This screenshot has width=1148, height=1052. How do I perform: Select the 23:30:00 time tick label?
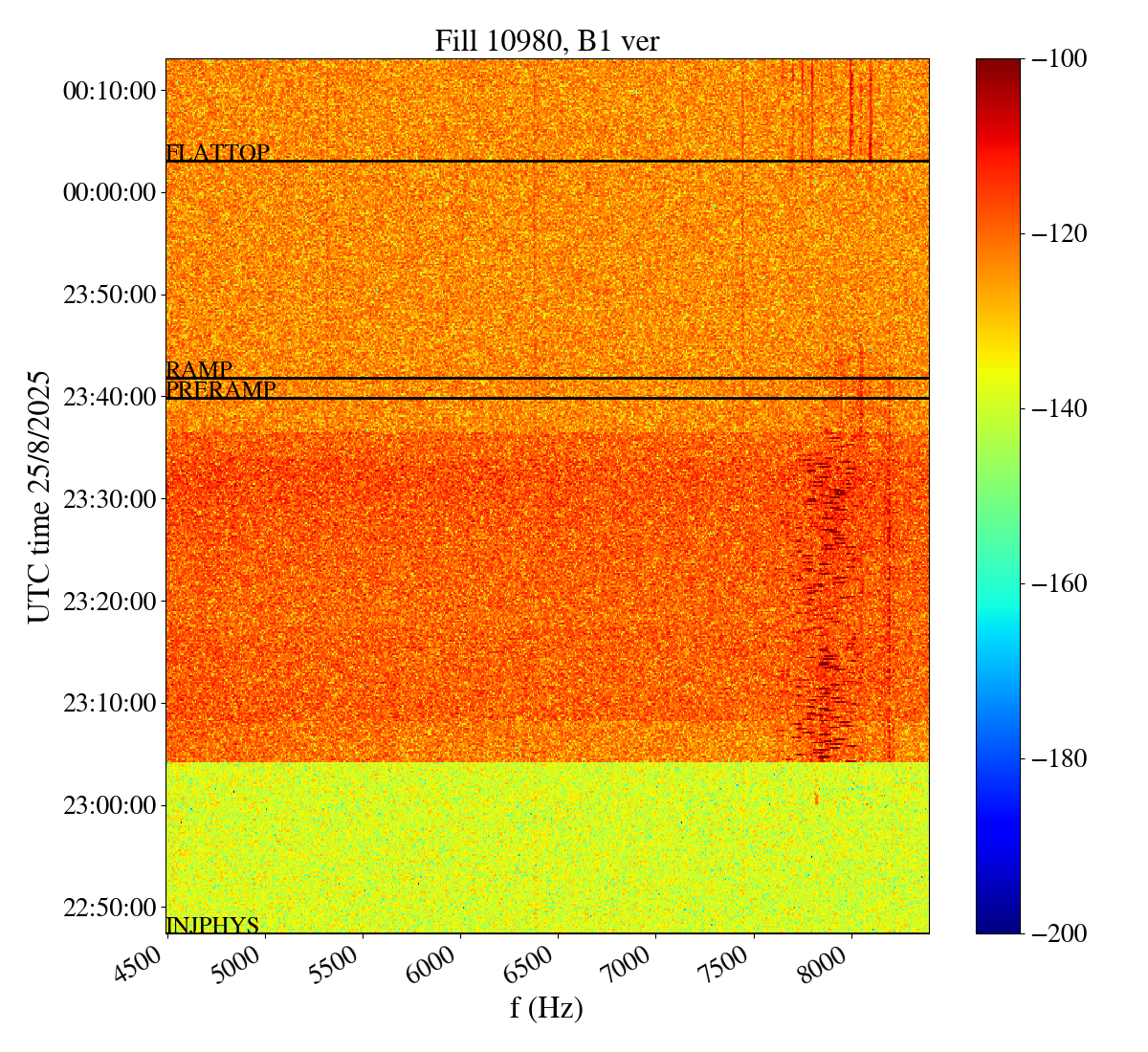click(x=109, y=498)
